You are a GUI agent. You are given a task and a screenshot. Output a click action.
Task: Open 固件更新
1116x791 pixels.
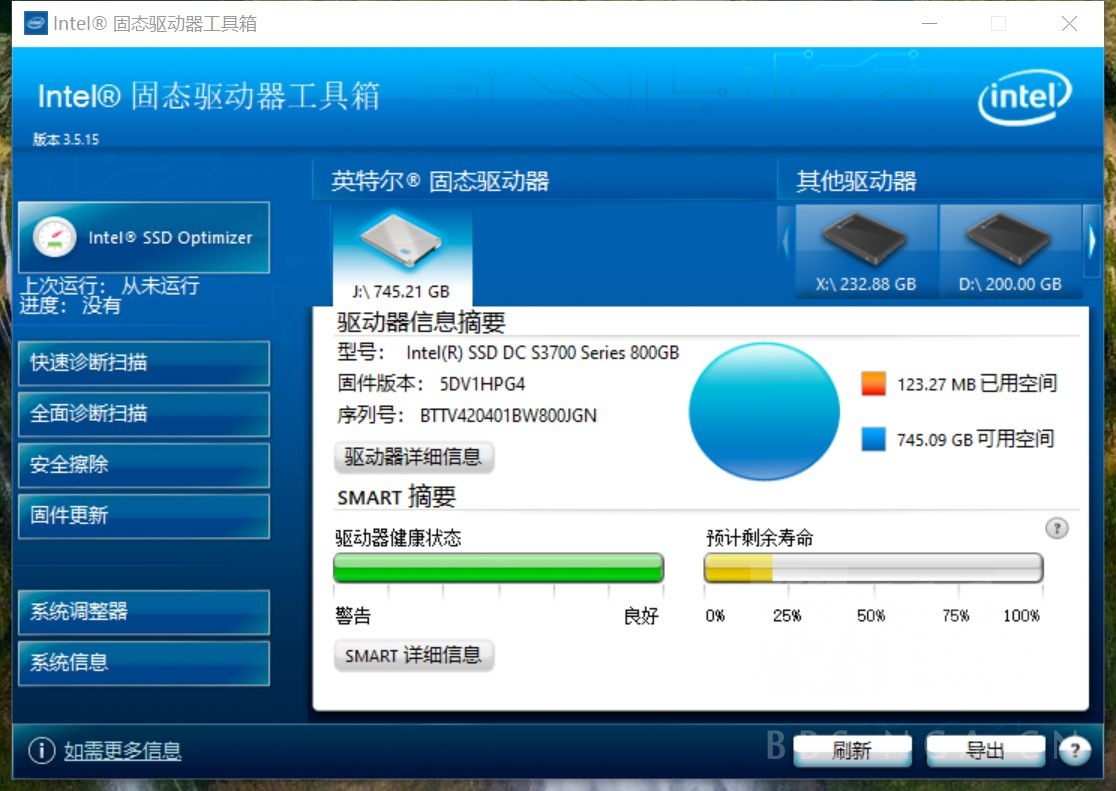tap(143, 516)
